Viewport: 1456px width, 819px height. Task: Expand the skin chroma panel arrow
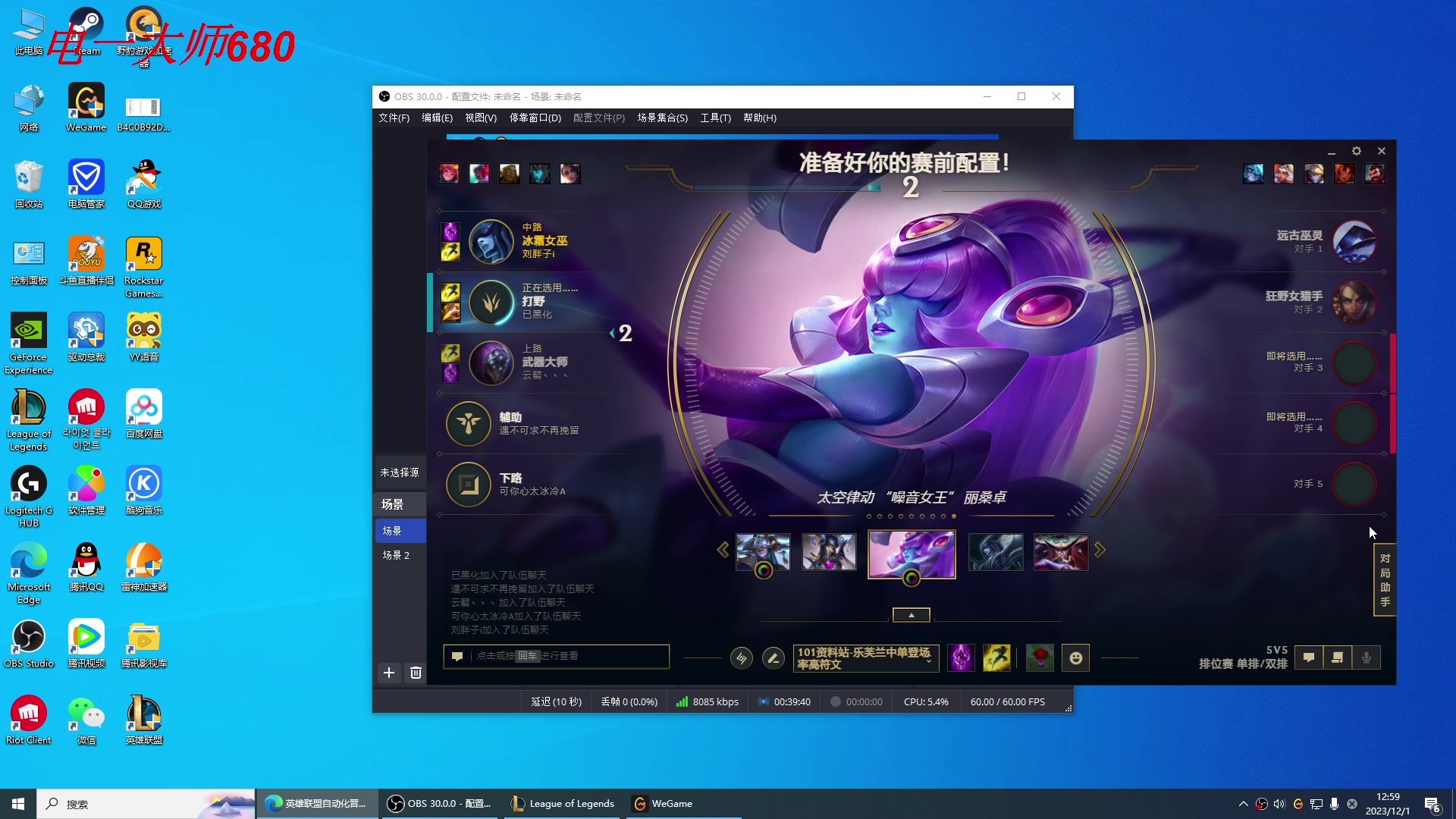[912, 615]
